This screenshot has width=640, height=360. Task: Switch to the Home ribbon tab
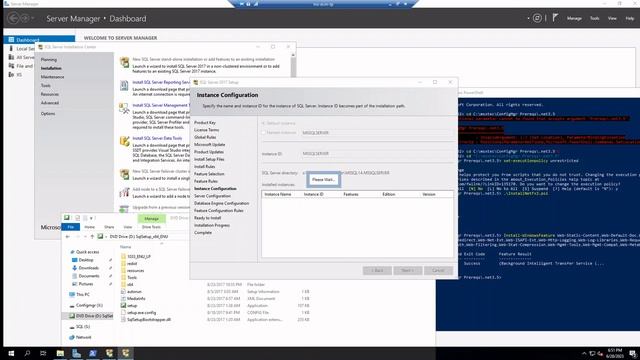point(89,227)
